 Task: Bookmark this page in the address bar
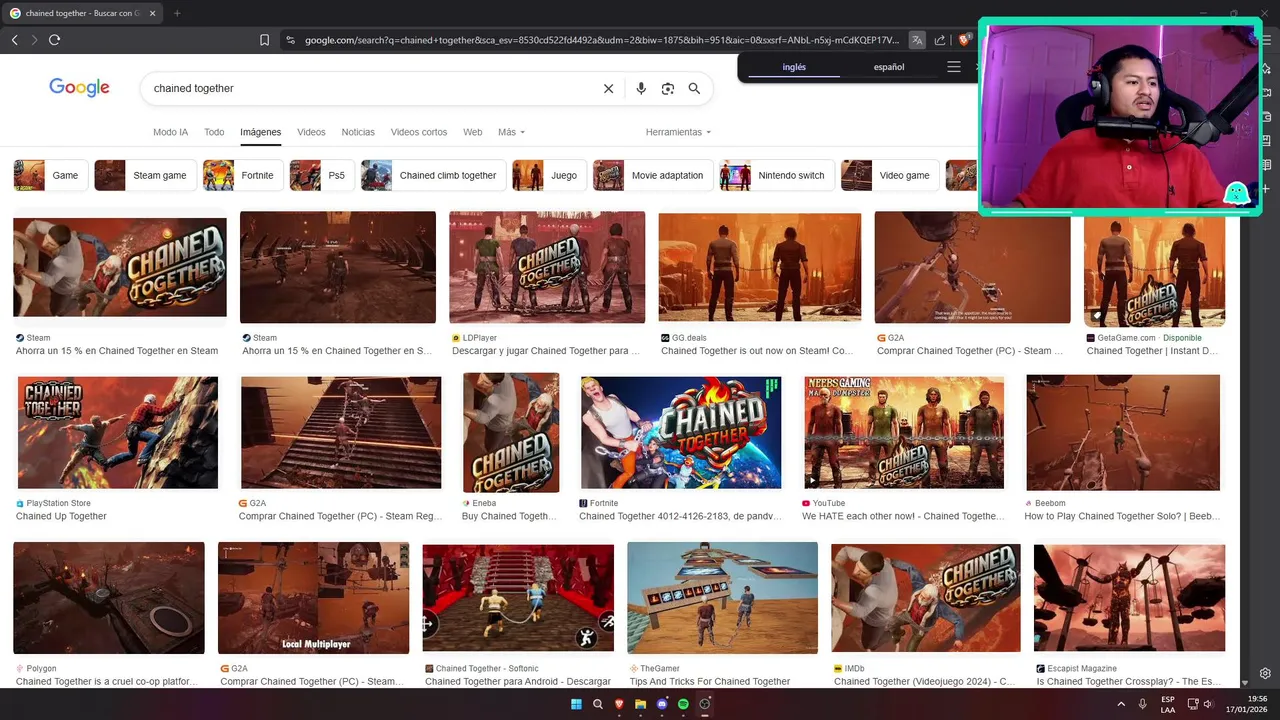[x=264, y=40]
